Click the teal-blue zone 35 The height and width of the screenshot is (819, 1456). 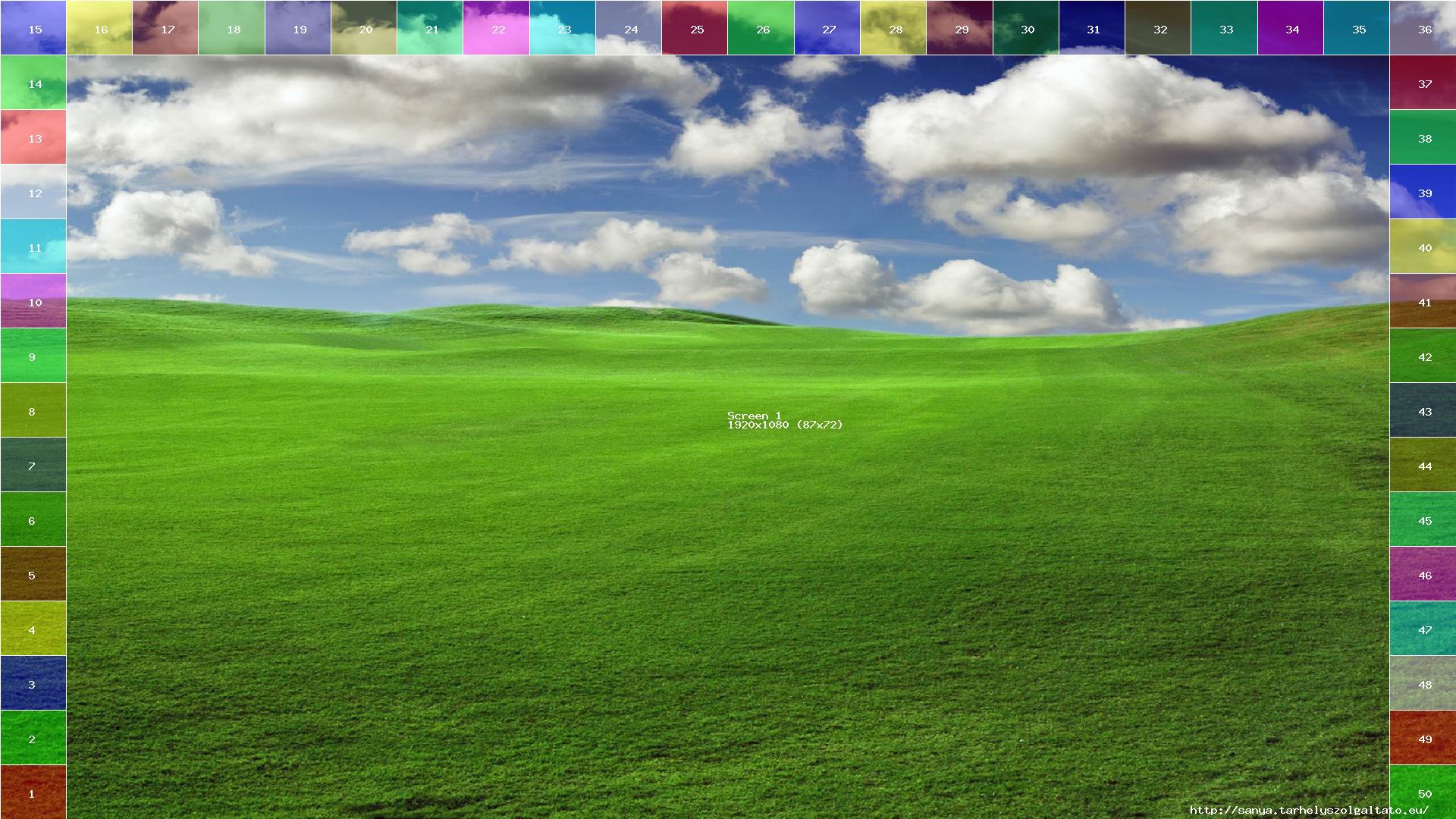[x=1357, y=27]
